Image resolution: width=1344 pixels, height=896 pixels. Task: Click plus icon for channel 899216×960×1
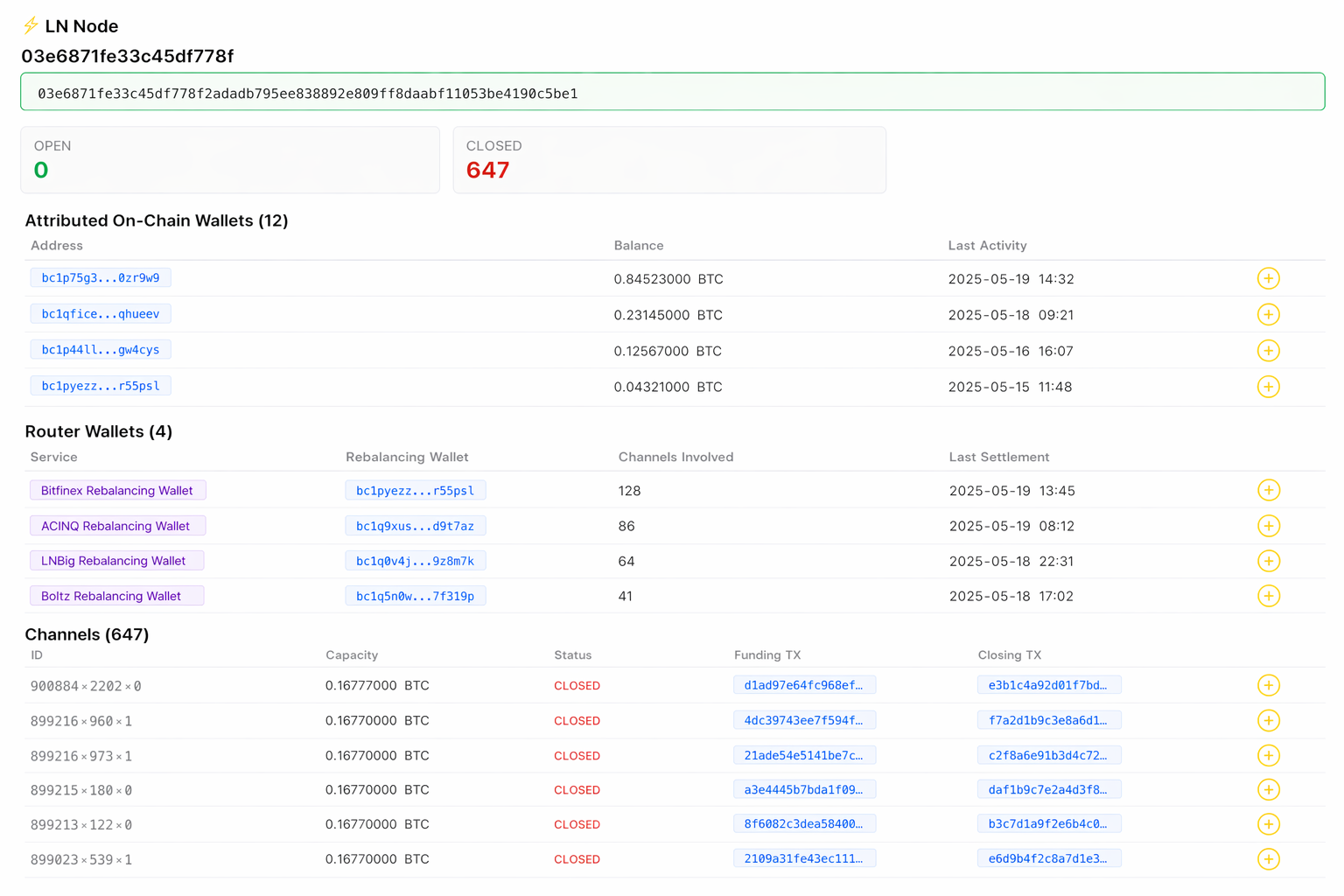(1268, 720)
